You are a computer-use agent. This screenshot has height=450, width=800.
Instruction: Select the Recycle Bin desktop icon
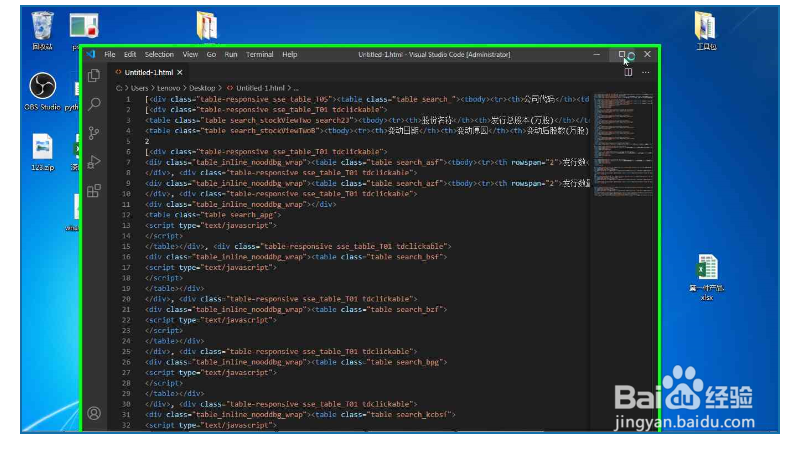[x=42, y=30]
